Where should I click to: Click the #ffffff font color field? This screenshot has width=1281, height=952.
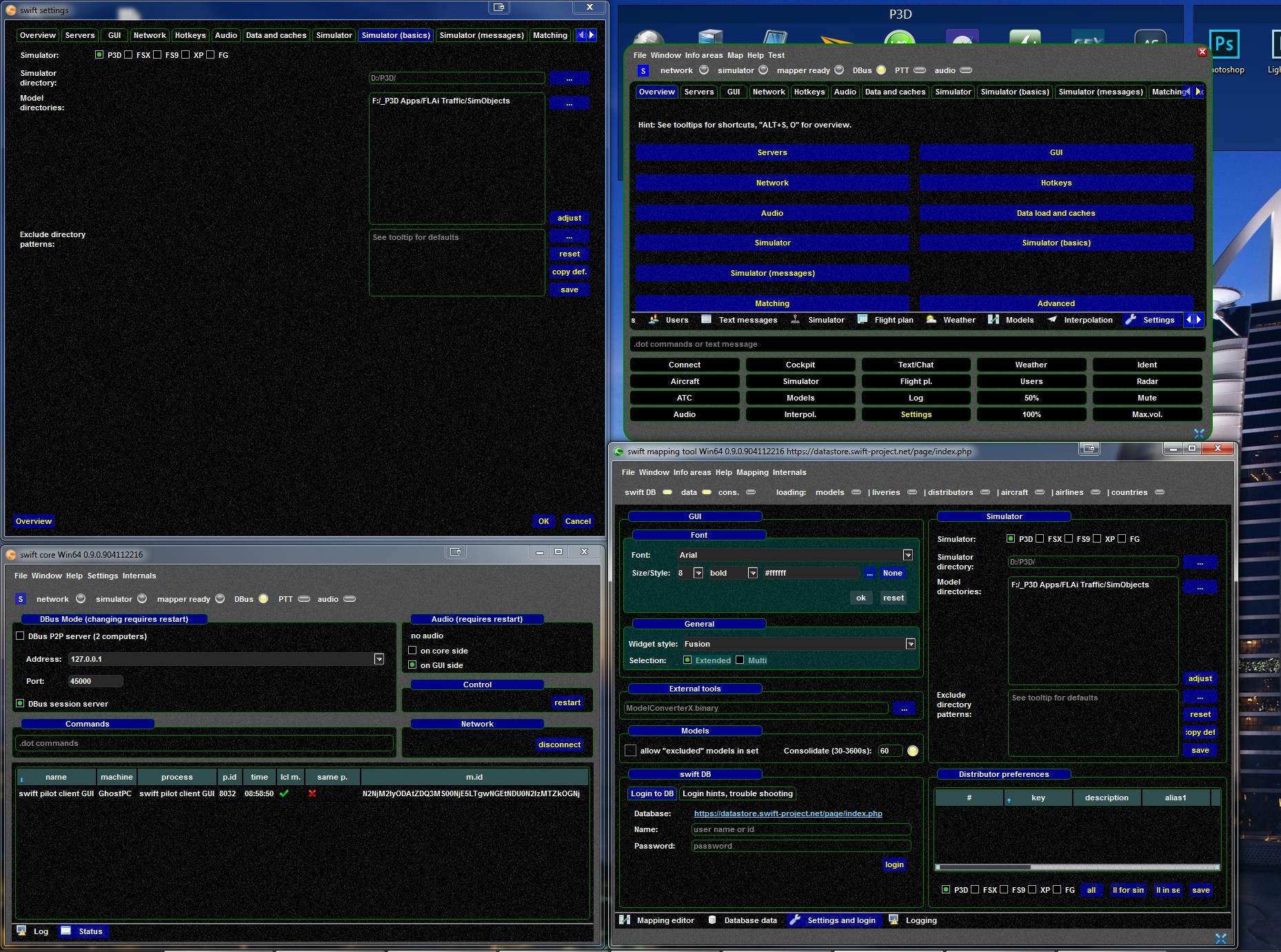click(809, 573)
